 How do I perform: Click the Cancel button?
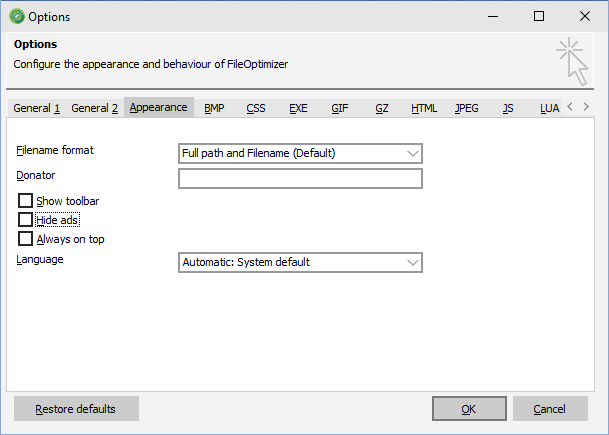pyautogui.click(x=550, y=409)
